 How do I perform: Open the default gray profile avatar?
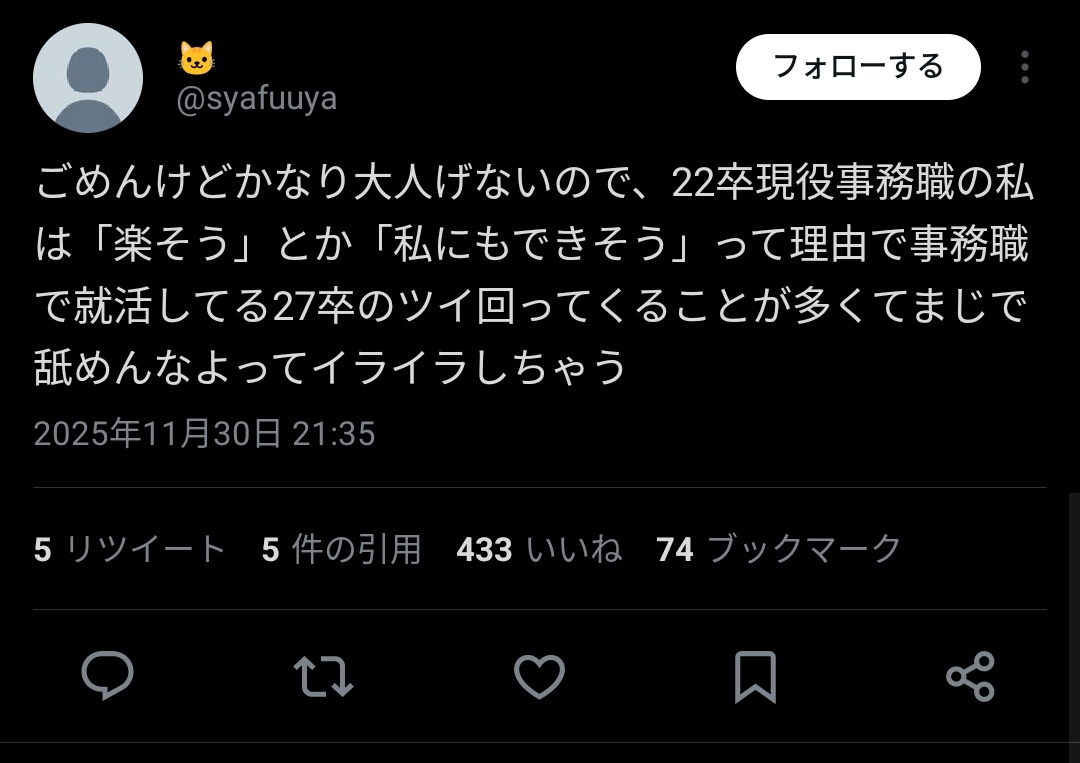click(88, 78)
